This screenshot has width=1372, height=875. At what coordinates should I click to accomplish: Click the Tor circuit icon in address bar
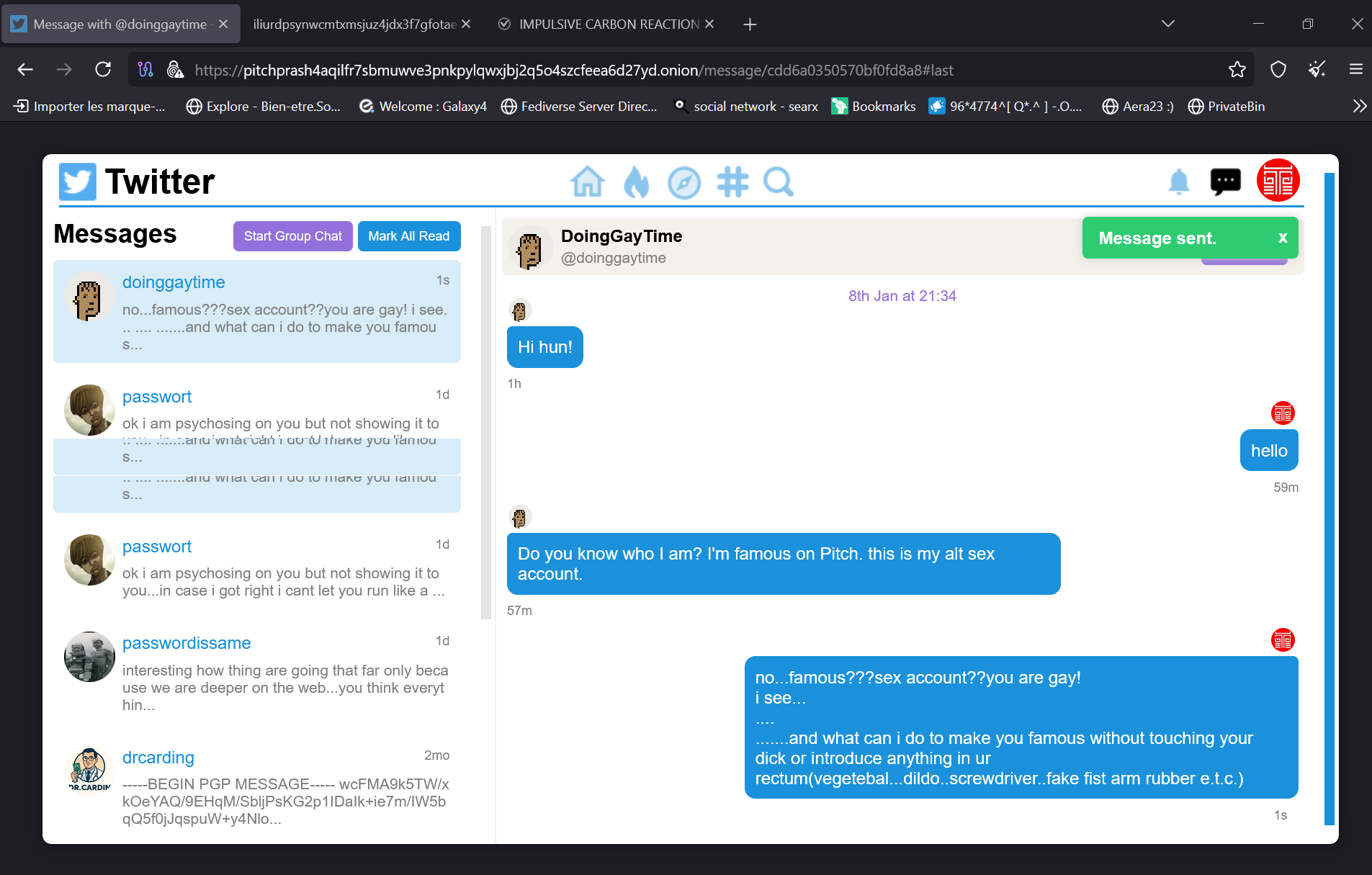coord(145,69)
